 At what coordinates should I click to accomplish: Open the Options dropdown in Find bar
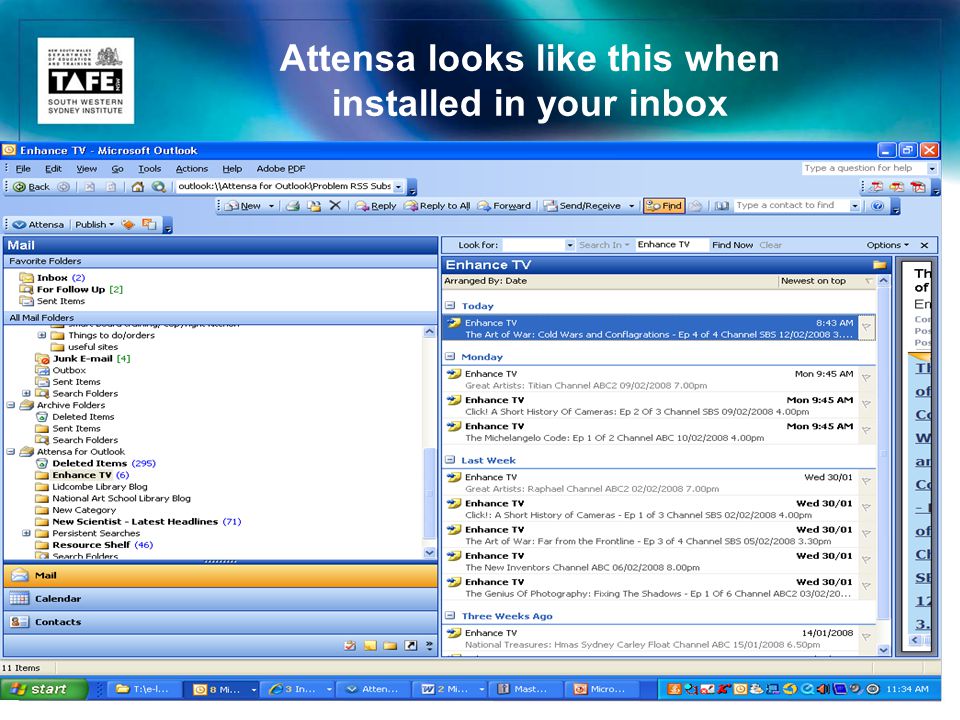(x=887, y=245)
